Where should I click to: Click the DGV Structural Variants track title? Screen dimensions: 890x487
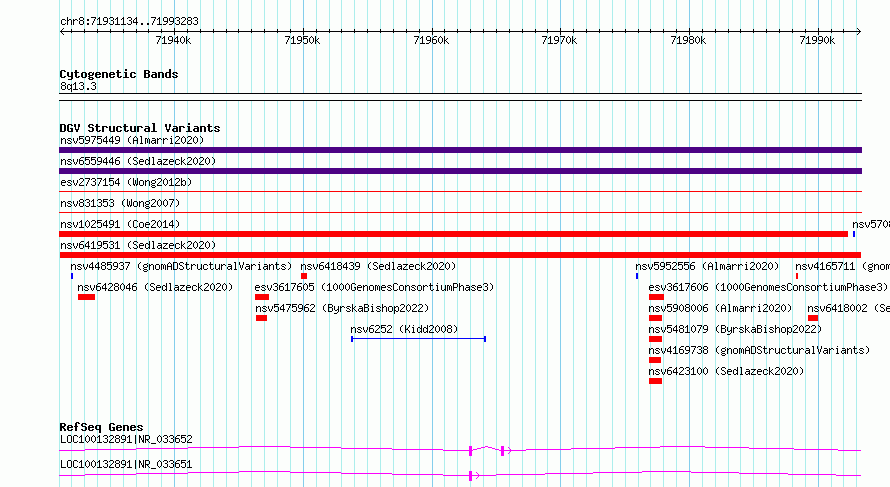point(140,128)
